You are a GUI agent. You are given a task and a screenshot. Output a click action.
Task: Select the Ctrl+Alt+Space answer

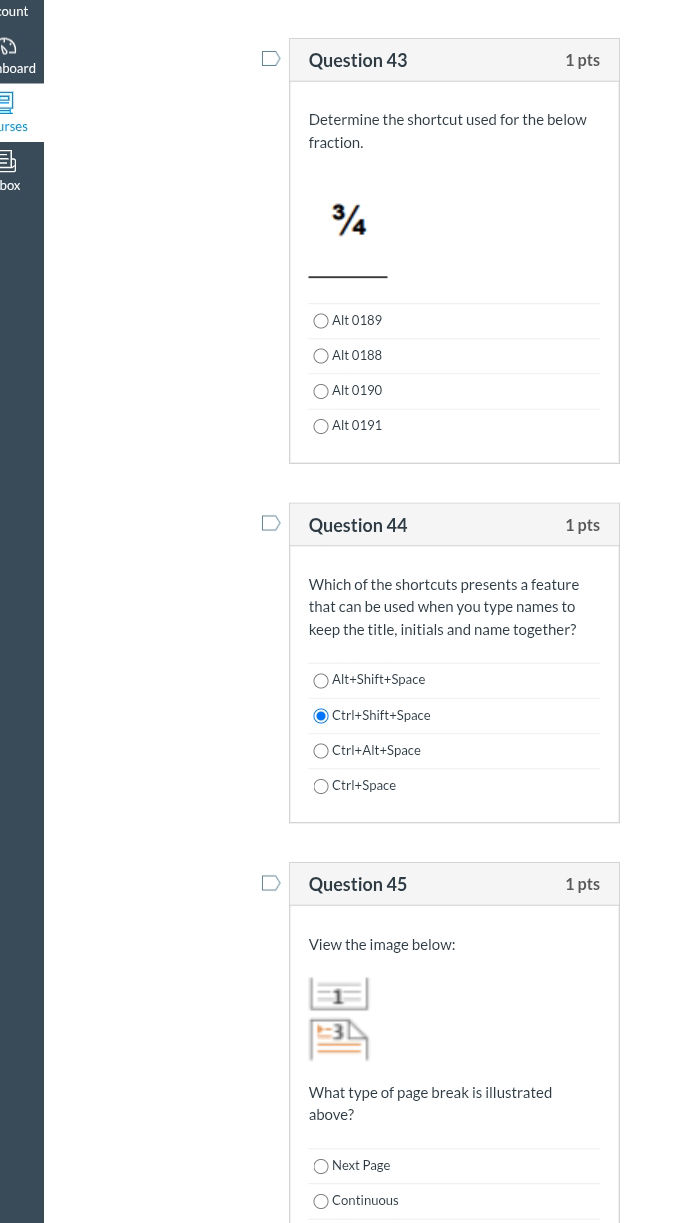click(320, 750)
